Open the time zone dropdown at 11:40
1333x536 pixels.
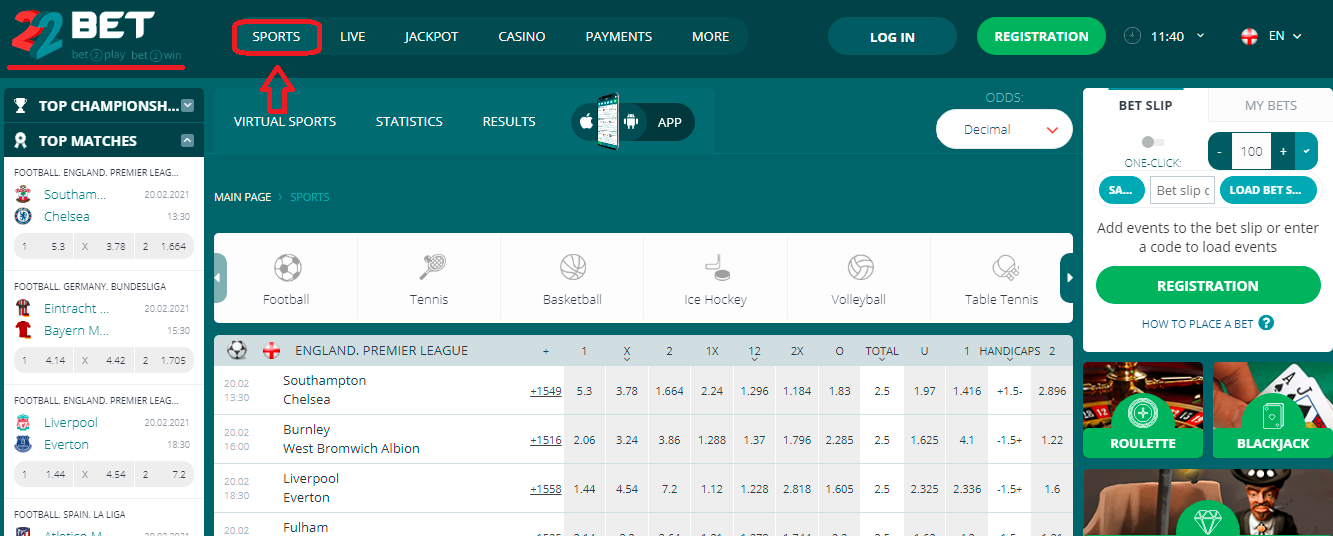point(1200,36)
